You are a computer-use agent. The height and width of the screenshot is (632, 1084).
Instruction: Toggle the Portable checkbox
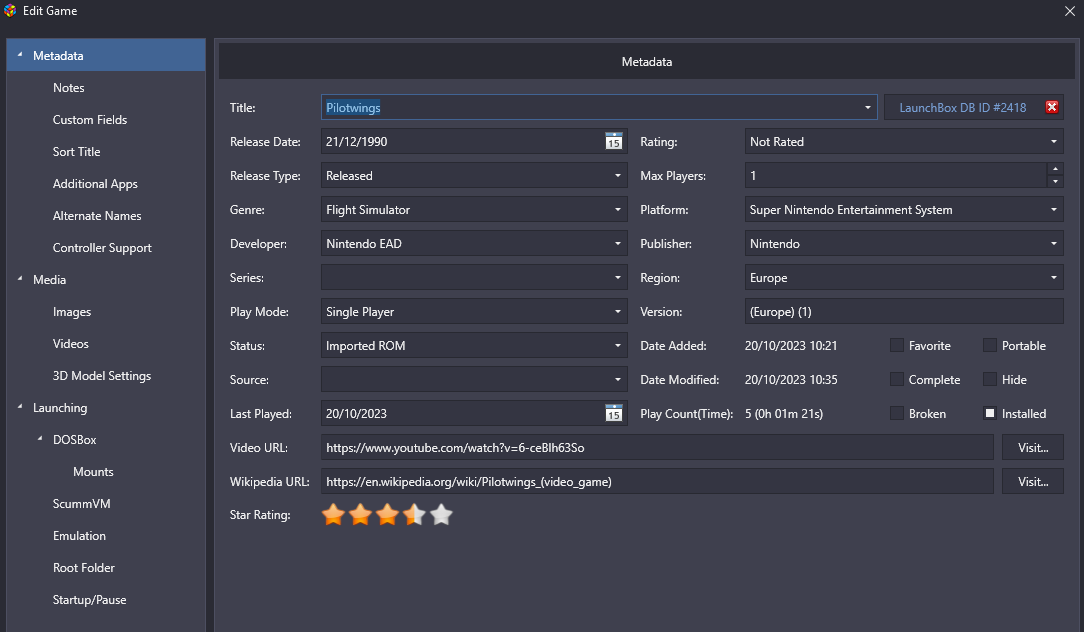click(x=990, y=345)
